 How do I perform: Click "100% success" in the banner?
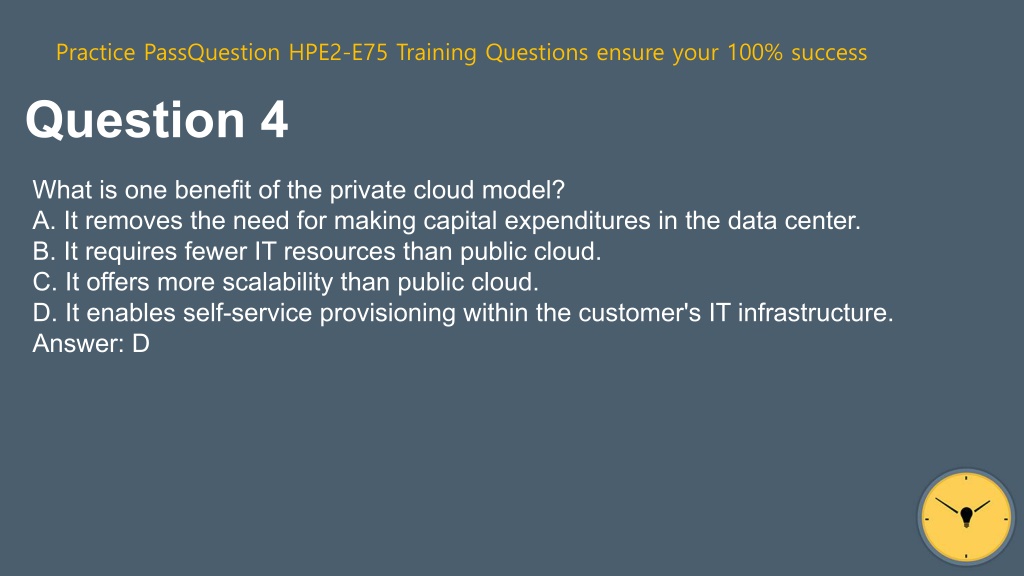pyautogui.click(x=797, y=52)
